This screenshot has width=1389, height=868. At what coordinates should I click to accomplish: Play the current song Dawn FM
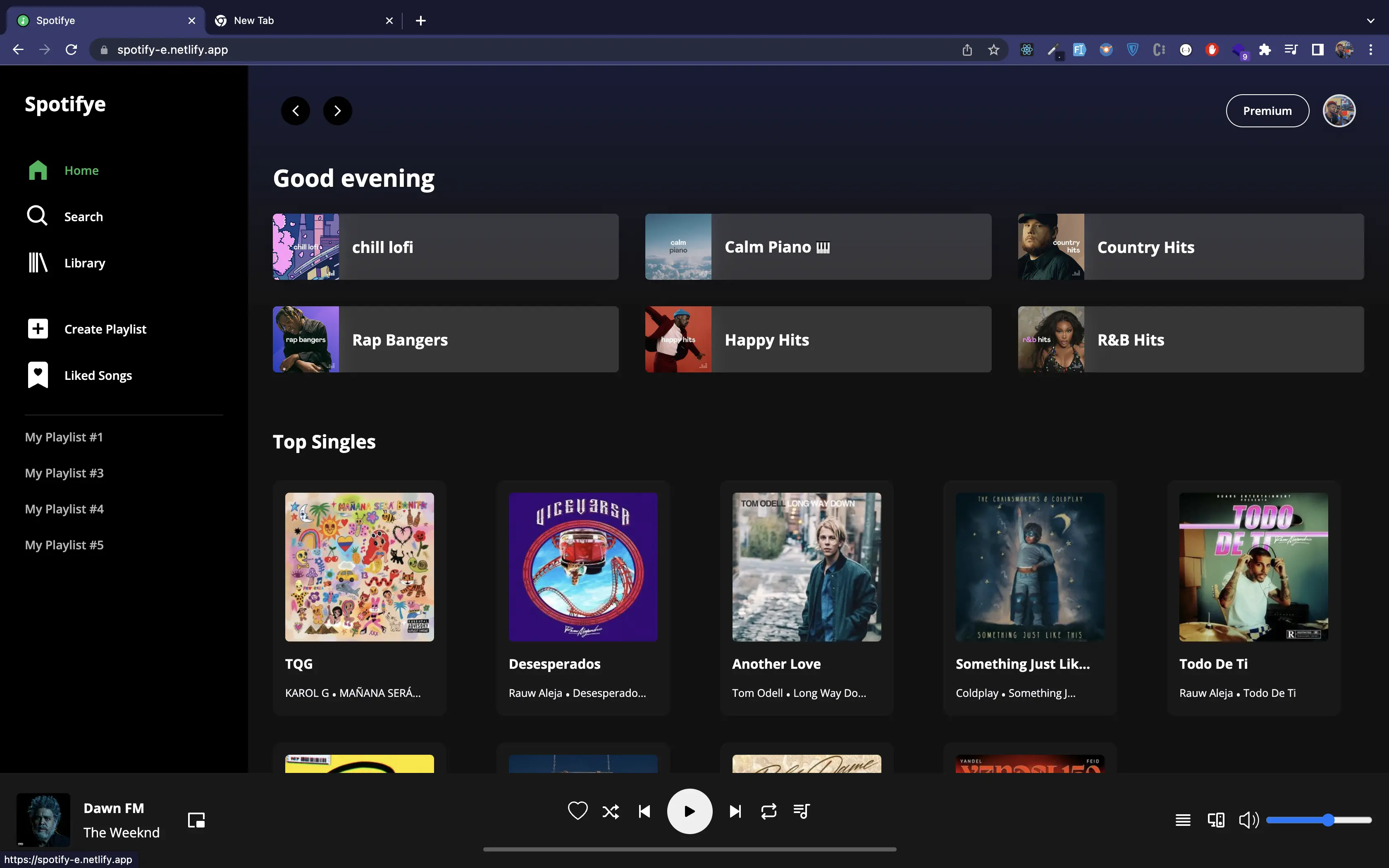click(690, 811)
